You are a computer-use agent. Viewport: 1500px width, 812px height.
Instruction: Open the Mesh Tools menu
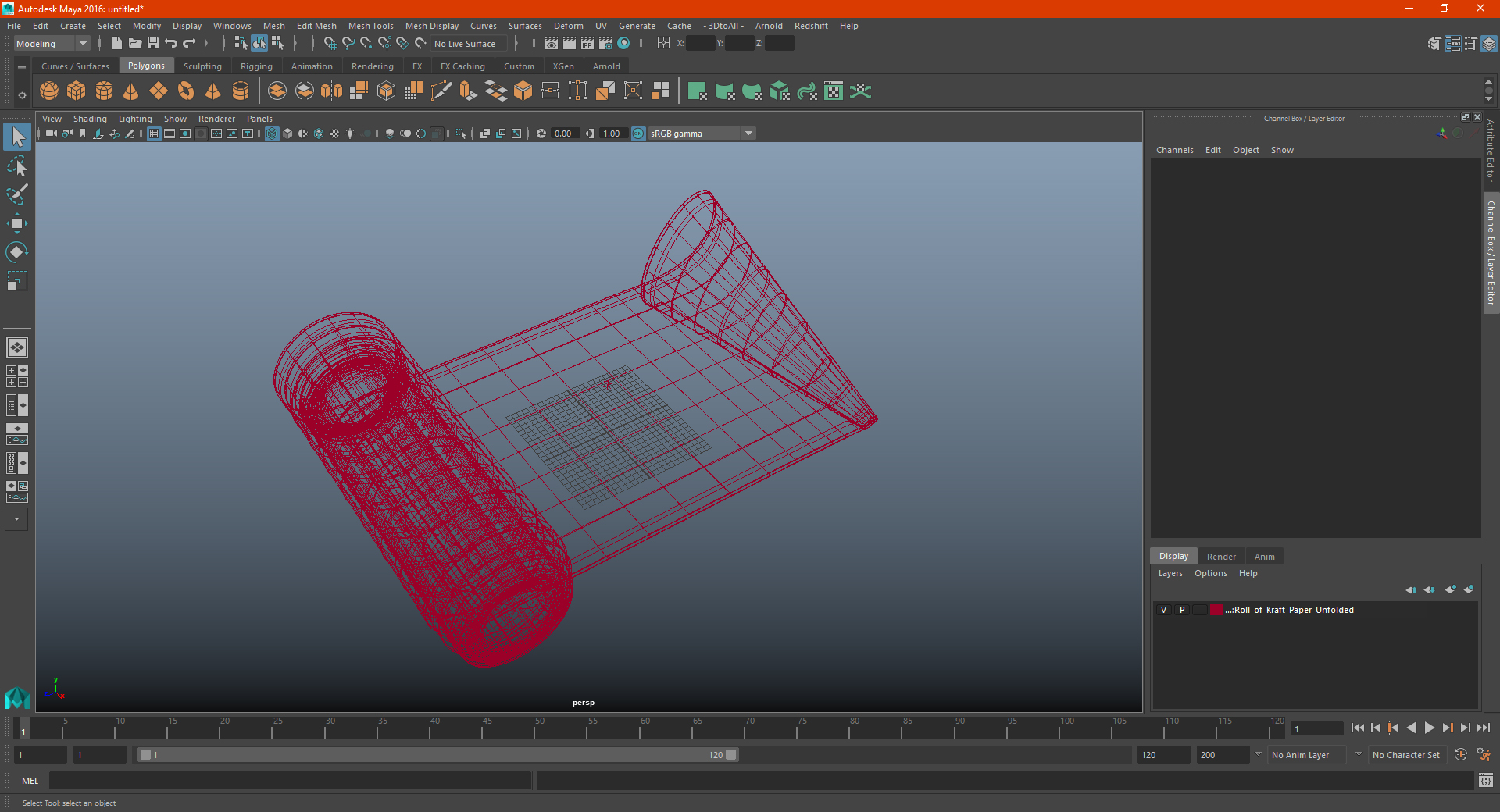coord(370,26)
